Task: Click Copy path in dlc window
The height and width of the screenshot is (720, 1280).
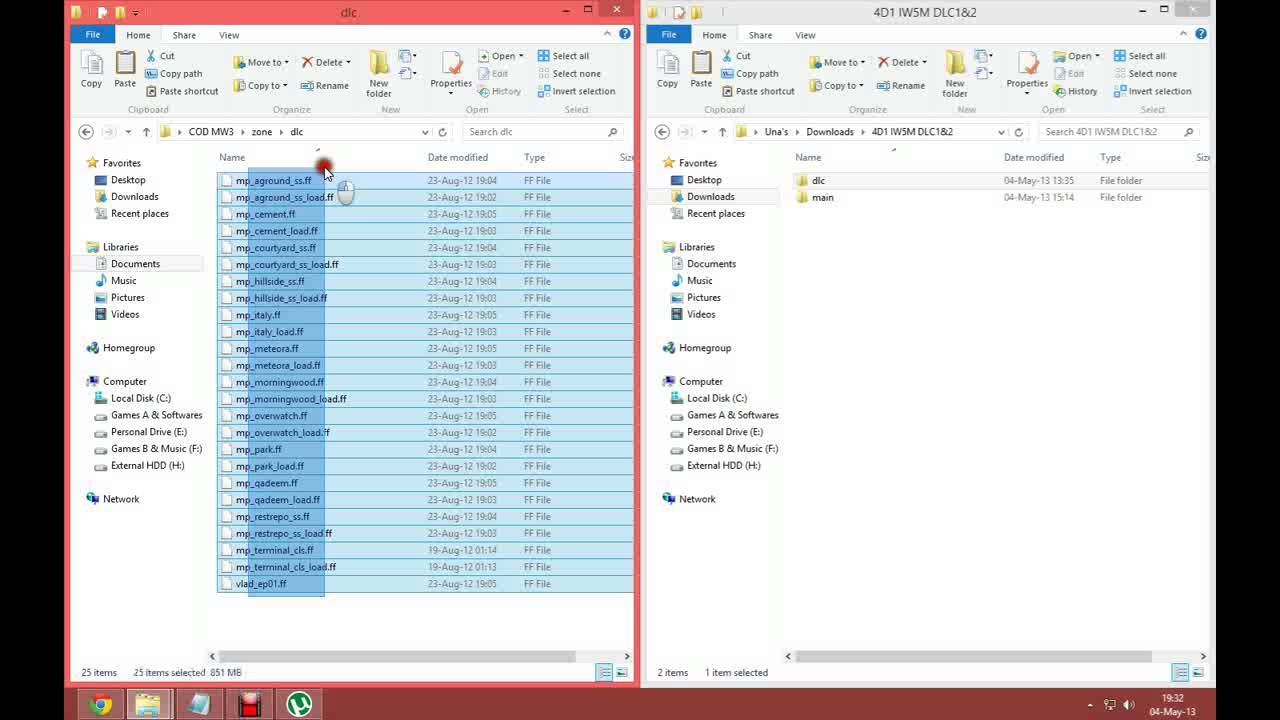Action: click(x=173, y=73)
